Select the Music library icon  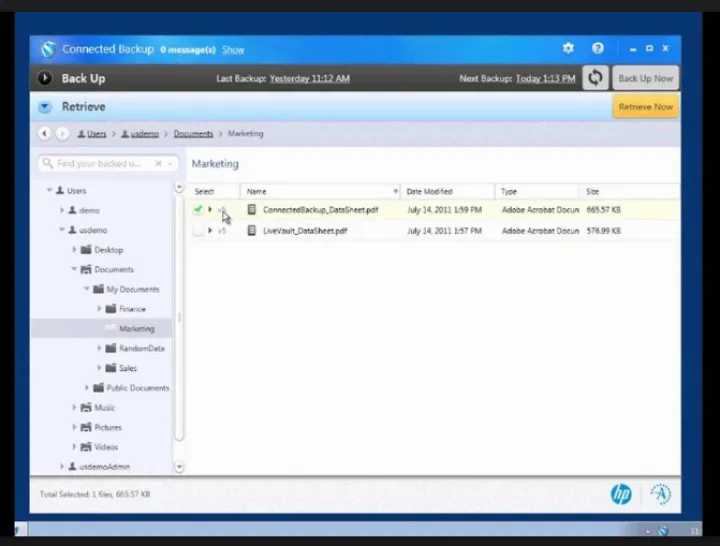pyautogui.click(x=86, y=407)
